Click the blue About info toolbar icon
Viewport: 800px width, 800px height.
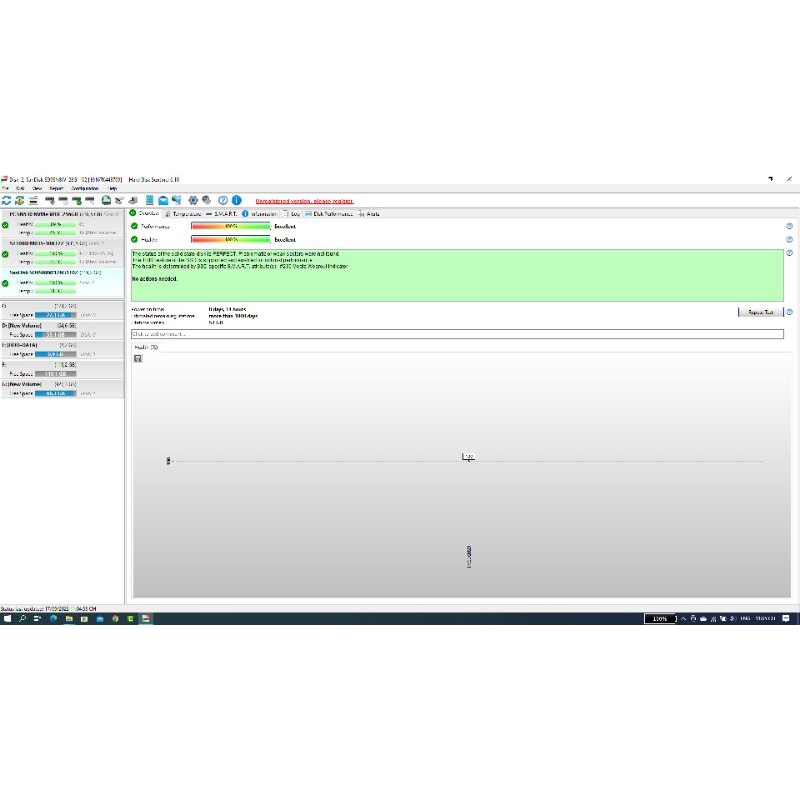(x=236, y=200)
